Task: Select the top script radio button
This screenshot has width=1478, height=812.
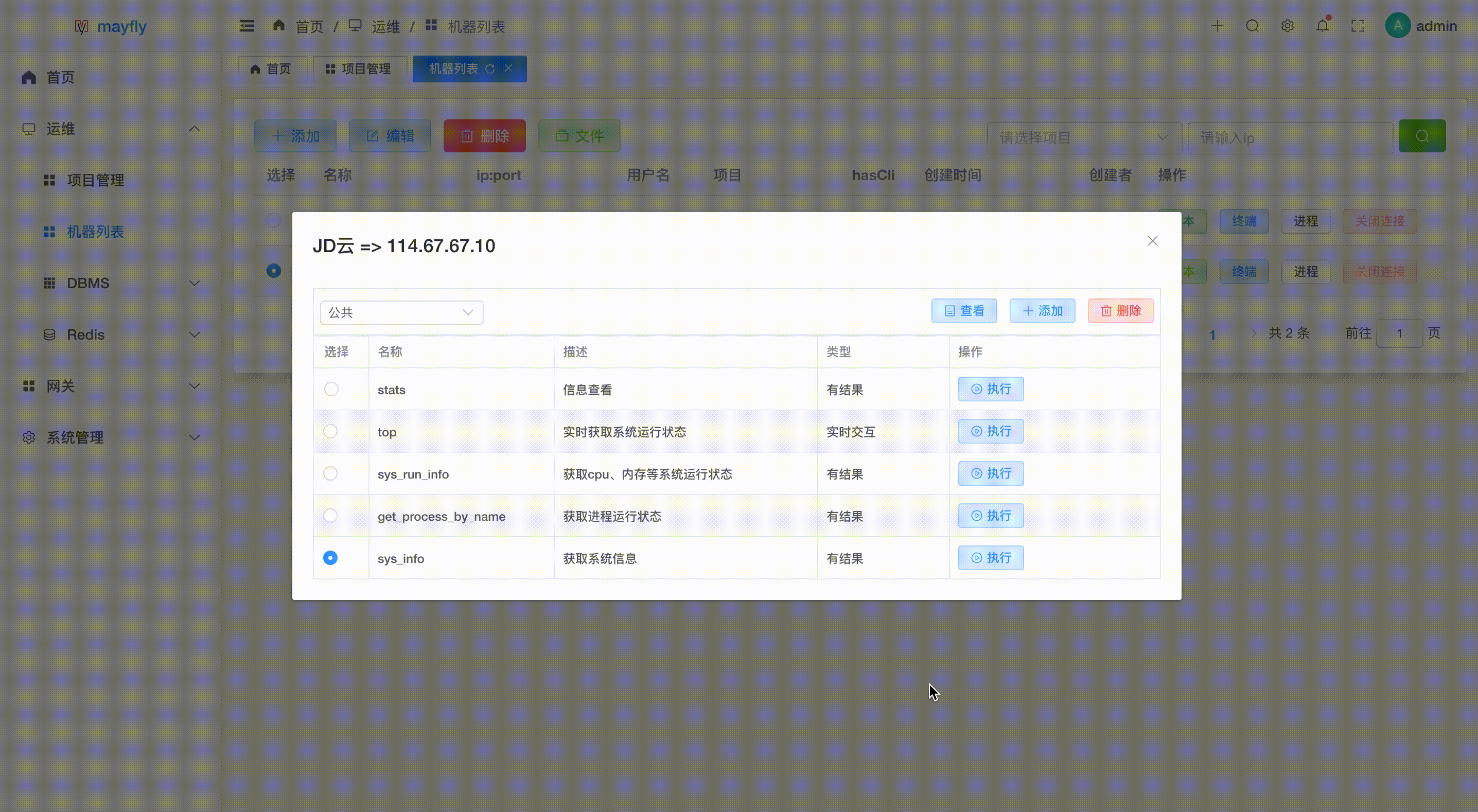Action: [x=330, y=431]
